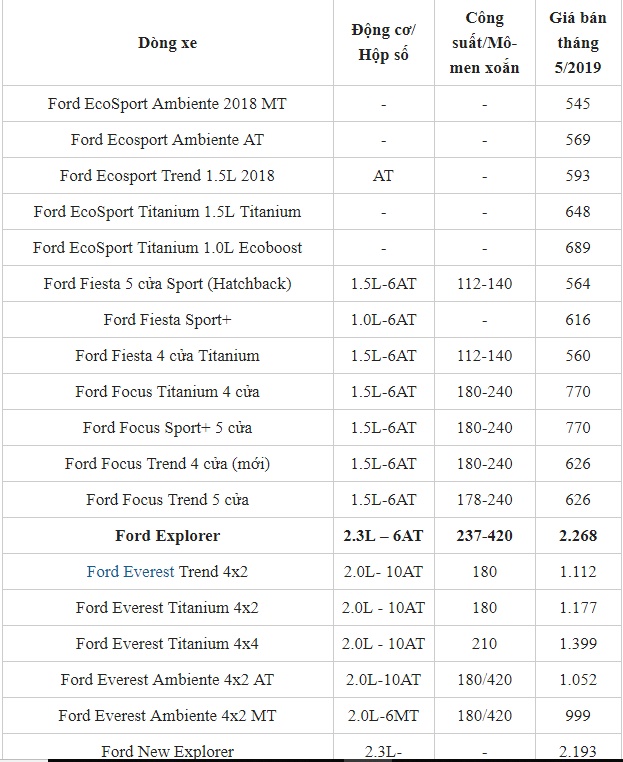The height and width of the screenshot is (762, 623).
Task: Click Ford Fiesta 4 cửa Titanium name
Action: pyautogui.click(x=167, y=356)
